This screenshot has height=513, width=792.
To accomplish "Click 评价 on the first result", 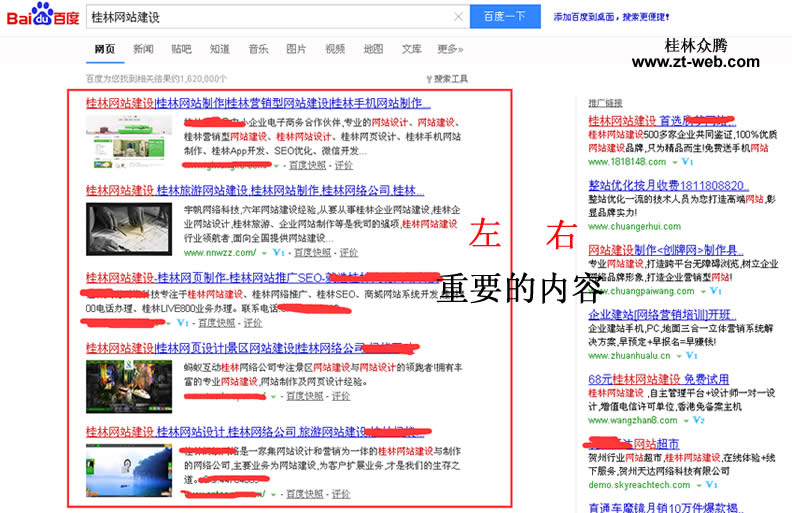I will pos(343,165).
